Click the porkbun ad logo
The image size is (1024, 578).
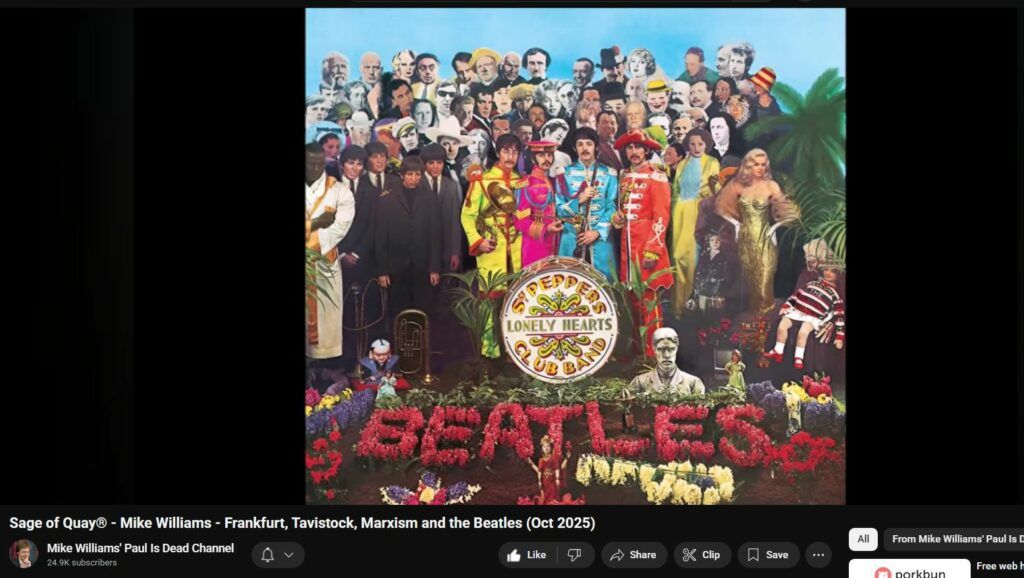coord(909,573)
